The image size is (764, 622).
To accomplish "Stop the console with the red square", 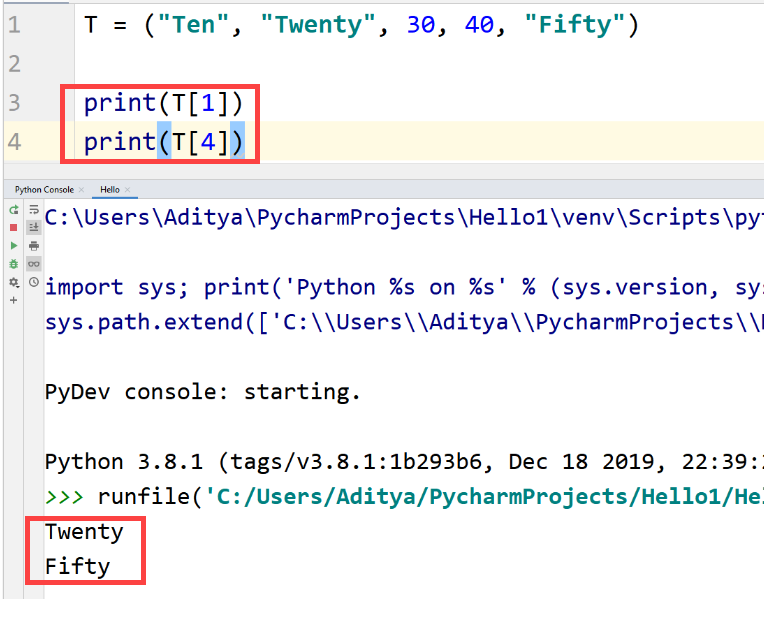I will 14,227.
